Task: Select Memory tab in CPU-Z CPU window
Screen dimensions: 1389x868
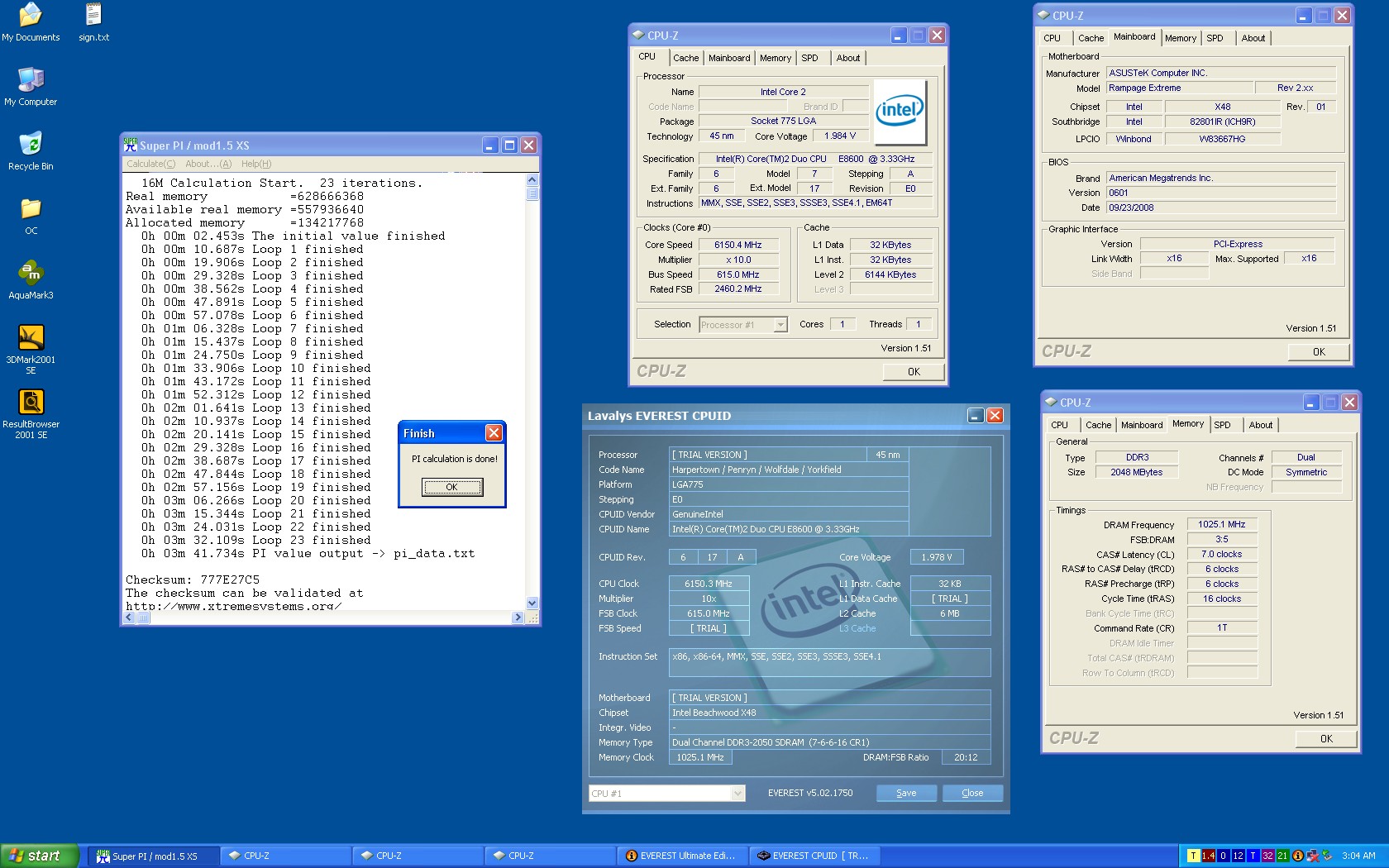Action: pos(776,58)
